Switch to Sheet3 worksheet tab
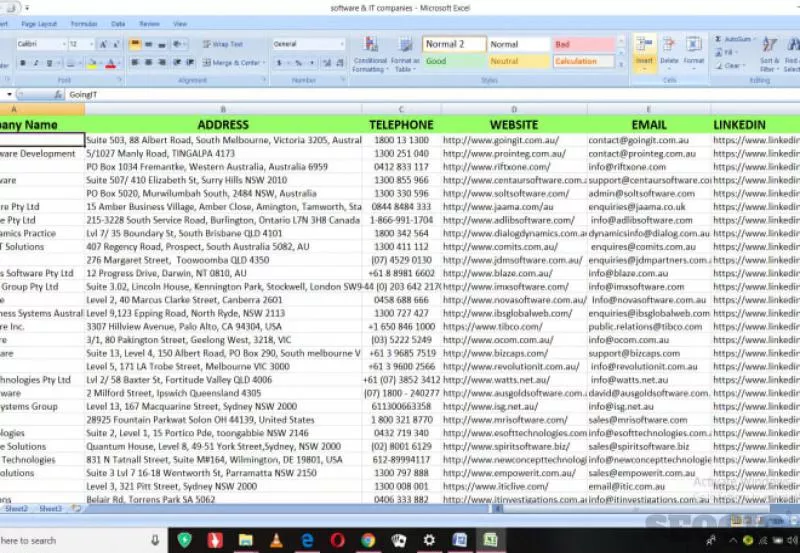The image size is (800, 553). click(x=50, y=509)
